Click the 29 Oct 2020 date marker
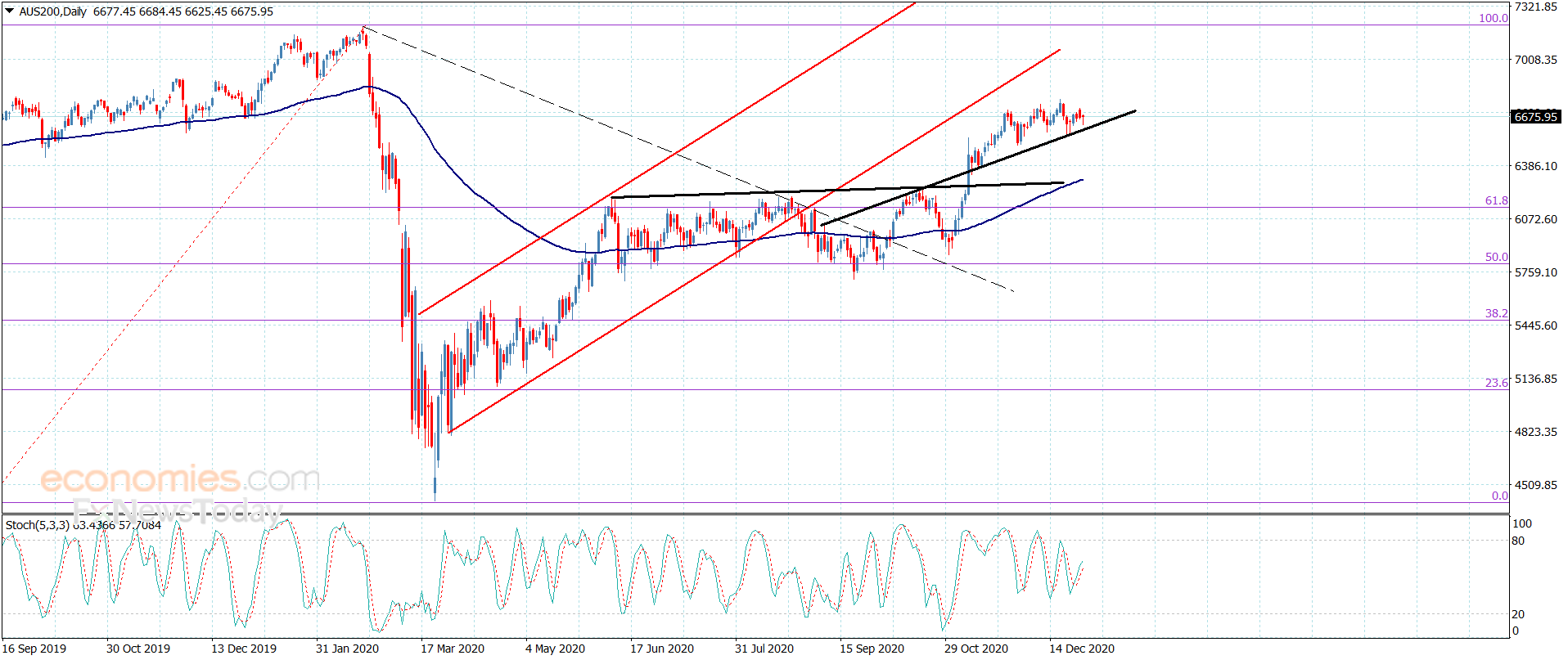1568x660 pixels. tap(976, 649)
